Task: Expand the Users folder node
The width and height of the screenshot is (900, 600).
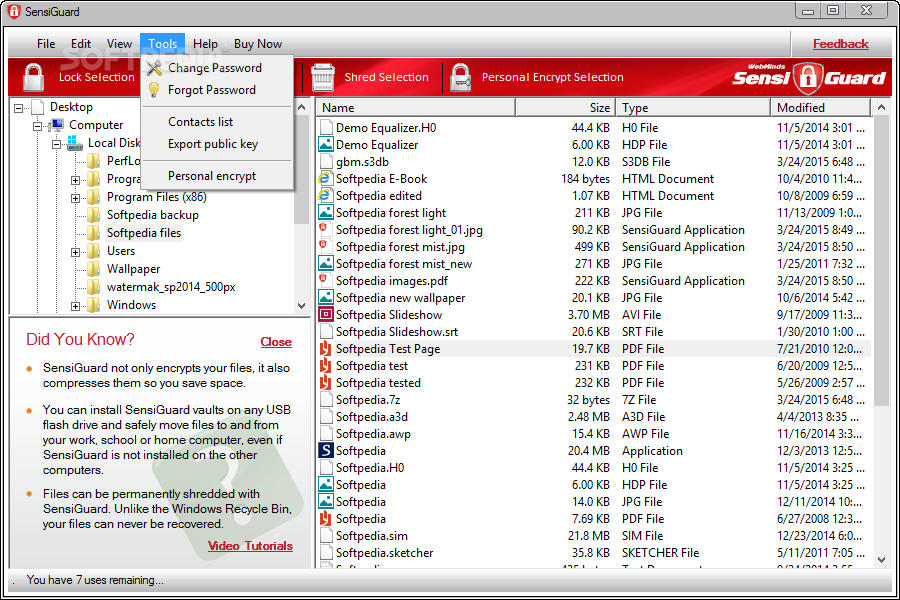Action: pos(75,252)
